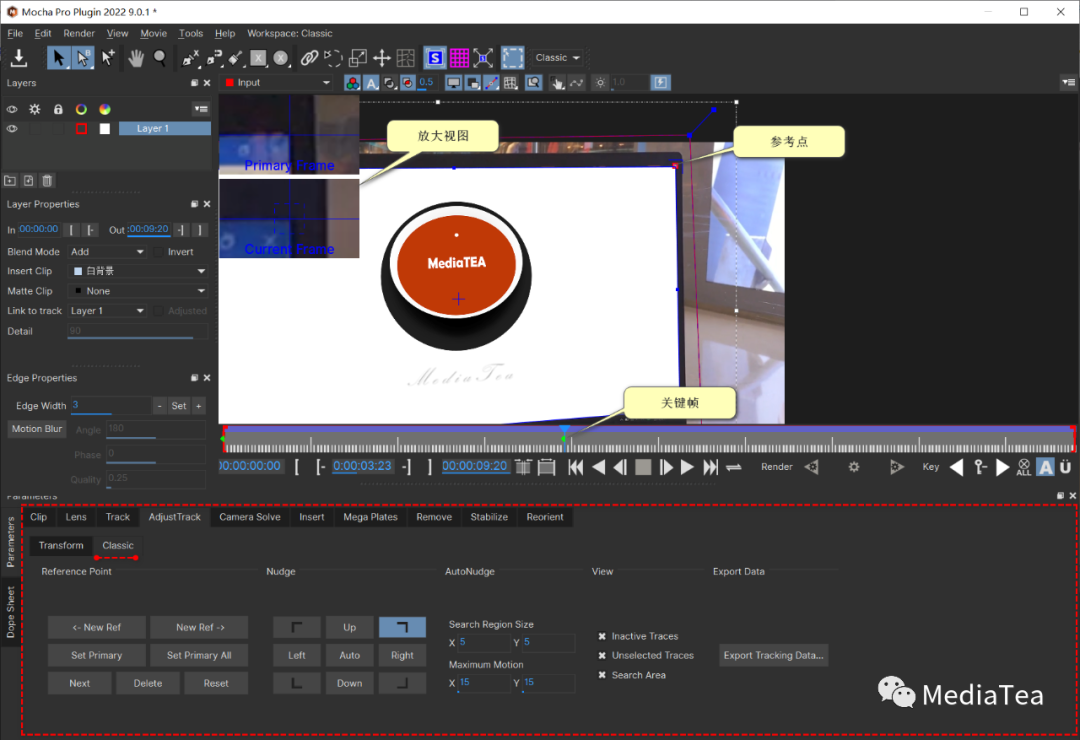Open the Blend Mode Add dropdown
This screenshot has height=740, width=1080.
(x=107, y=252)
